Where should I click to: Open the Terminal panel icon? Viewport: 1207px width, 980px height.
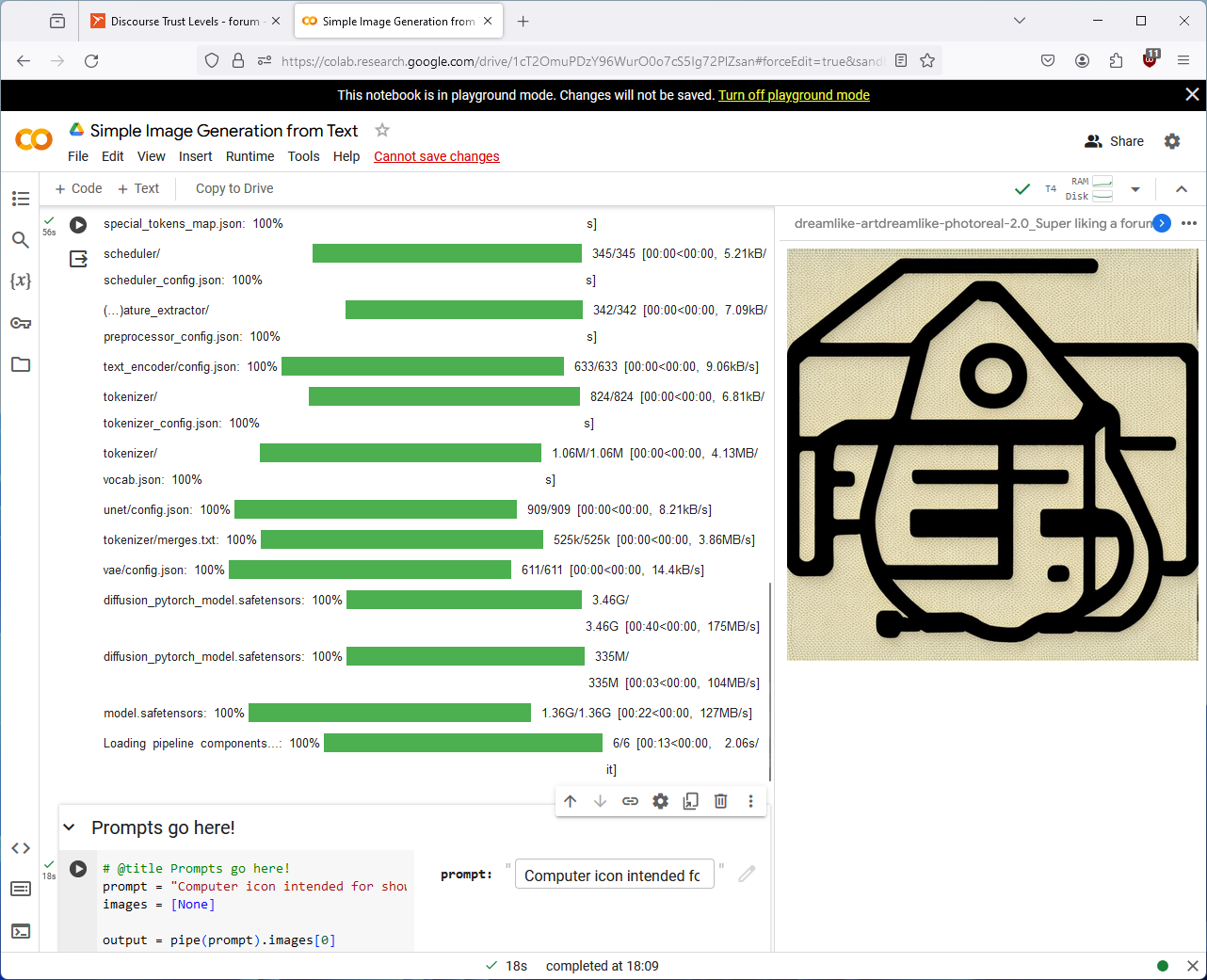(21, 931)
